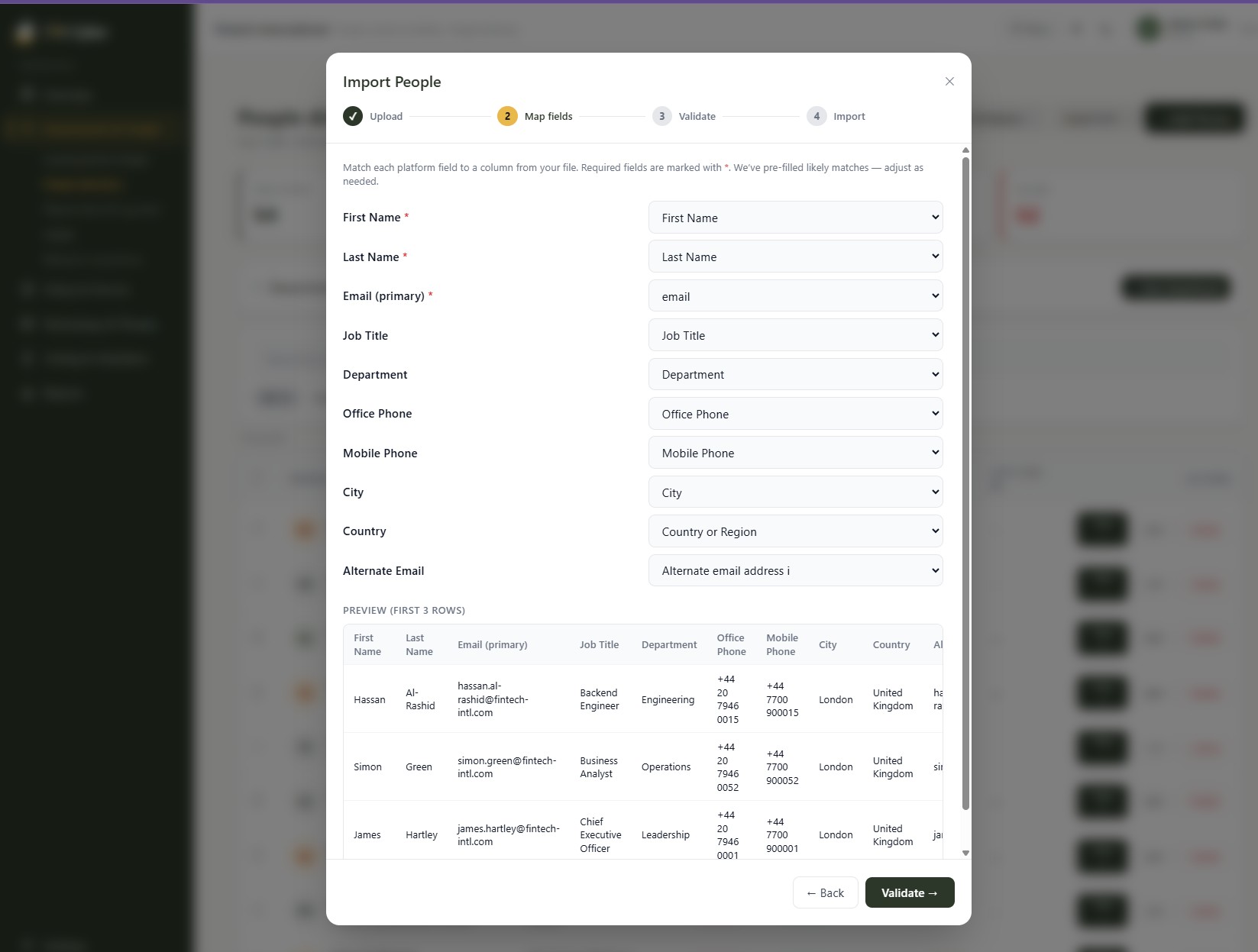Viewport: 1258px width, 952px height.
Task: Select the Business Analyst job title cell
Action: tap(599, 766)
